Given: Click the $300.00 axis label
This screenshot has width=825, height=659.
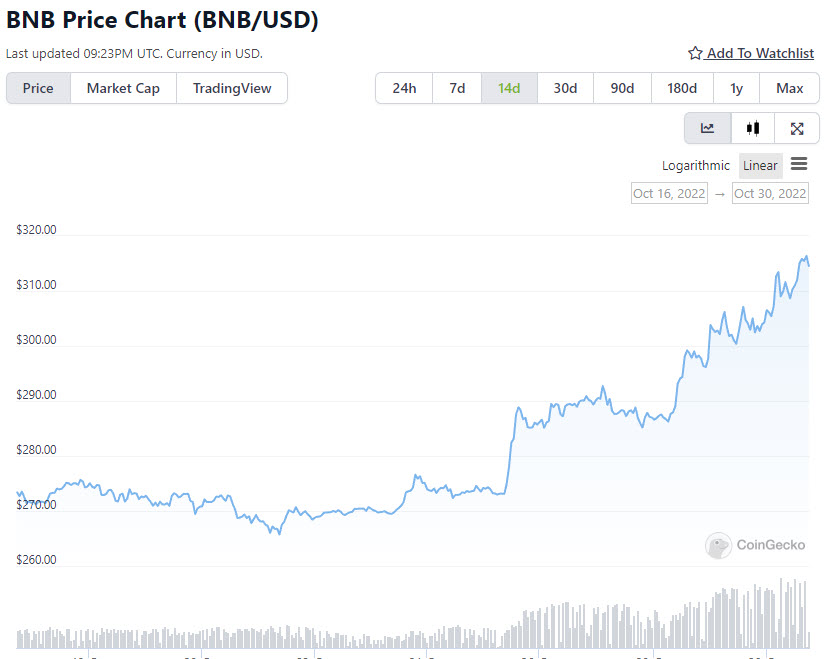Looking at the screenshot, I should (36, 340).
